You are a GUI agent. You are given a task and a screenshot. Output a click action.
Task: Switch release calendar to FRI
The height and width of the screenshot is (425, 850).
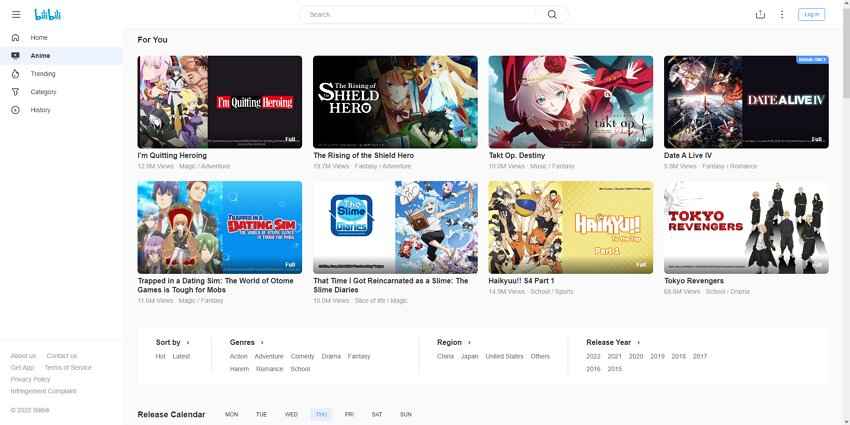coord(349,414)
